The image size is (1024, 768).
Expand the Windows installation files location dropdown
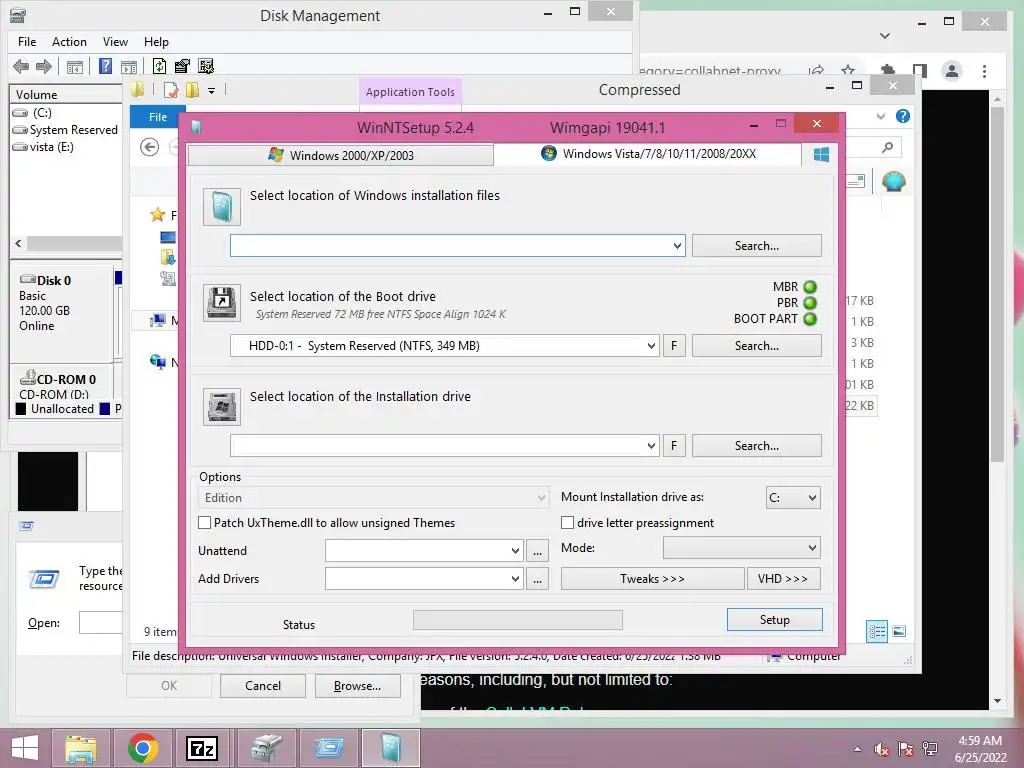coord(677,246)
